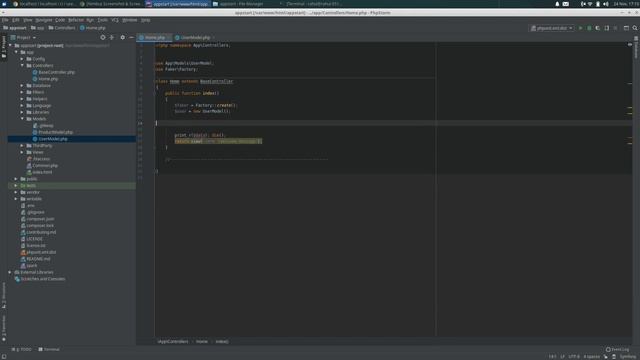Screen dimensions: 640x360
Task: Close the Home.php editor tab
Action: point(169,38)
